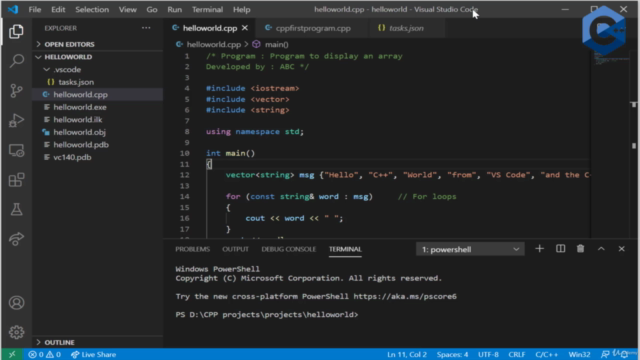
Task: Open the Testing flask icon
Action: (x=16, y=209)
